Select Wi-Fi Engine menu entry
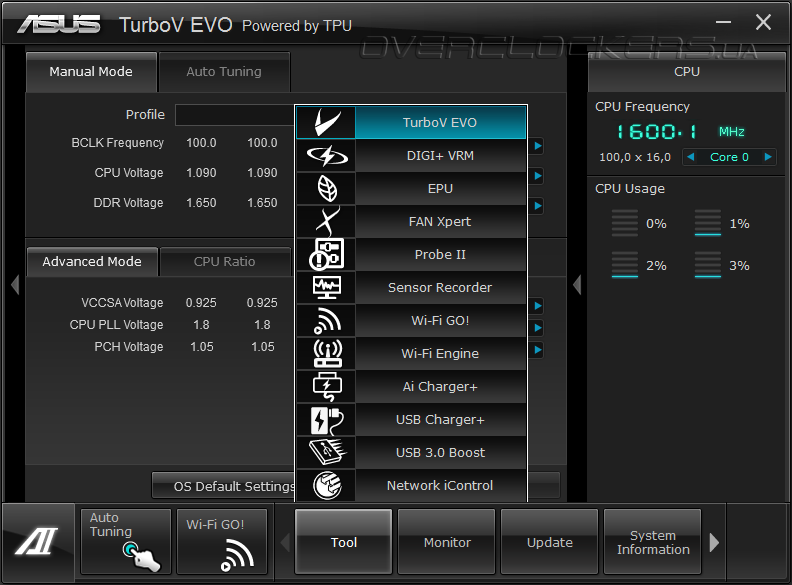Viewport: 792px width, 585px height. point(440,353)
